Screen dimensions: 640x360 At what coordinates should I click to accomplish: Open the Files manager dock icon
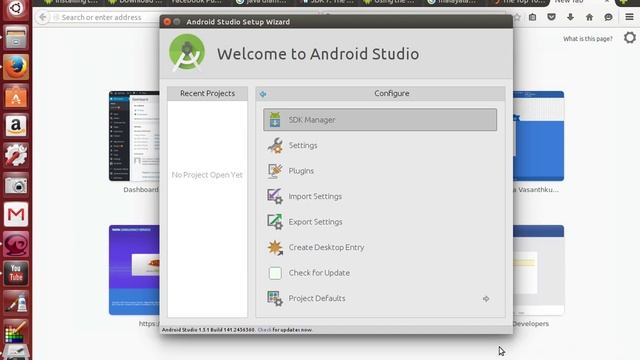click(16, 38)
